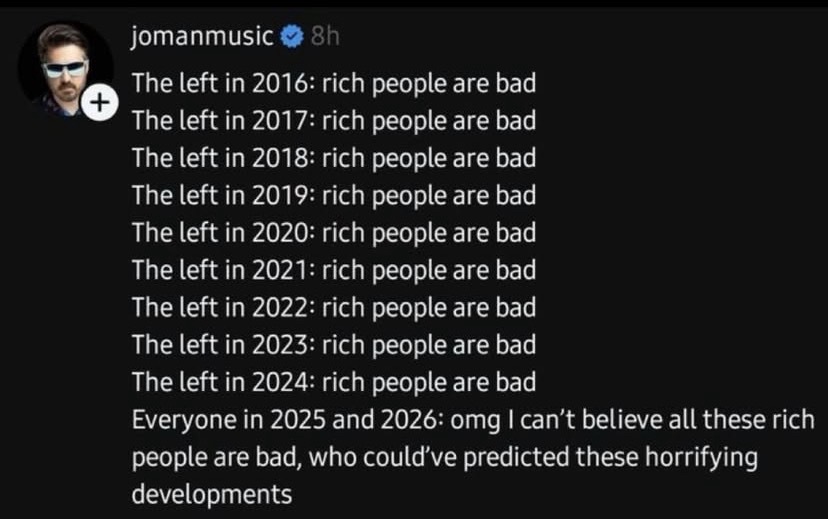Click the line about the left in 2023
Image resolution: width=828 pixels, height=519 pixels.
click(334, 345)
